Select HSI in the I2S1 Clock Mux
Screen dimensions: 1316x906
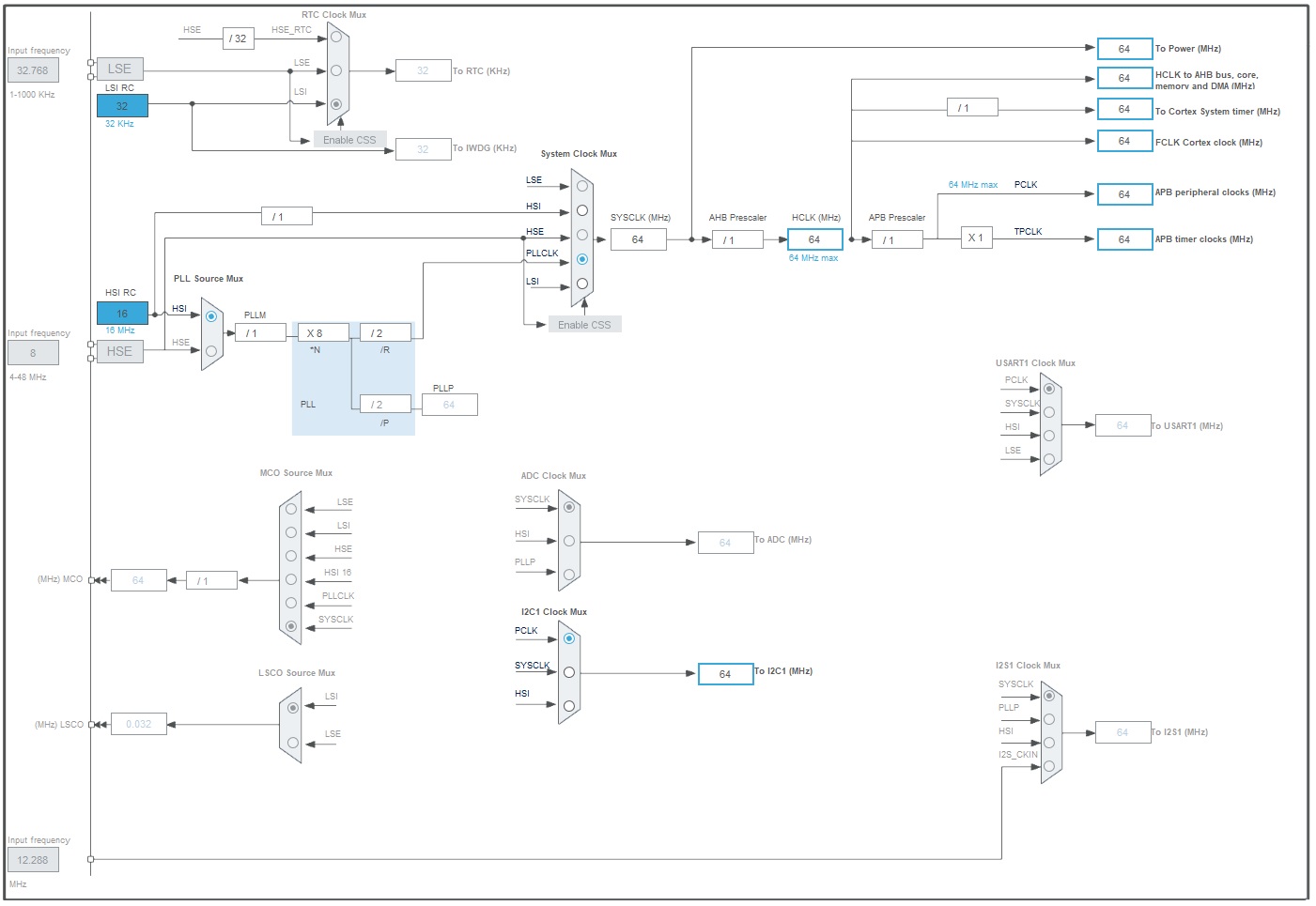point(1049,743)
